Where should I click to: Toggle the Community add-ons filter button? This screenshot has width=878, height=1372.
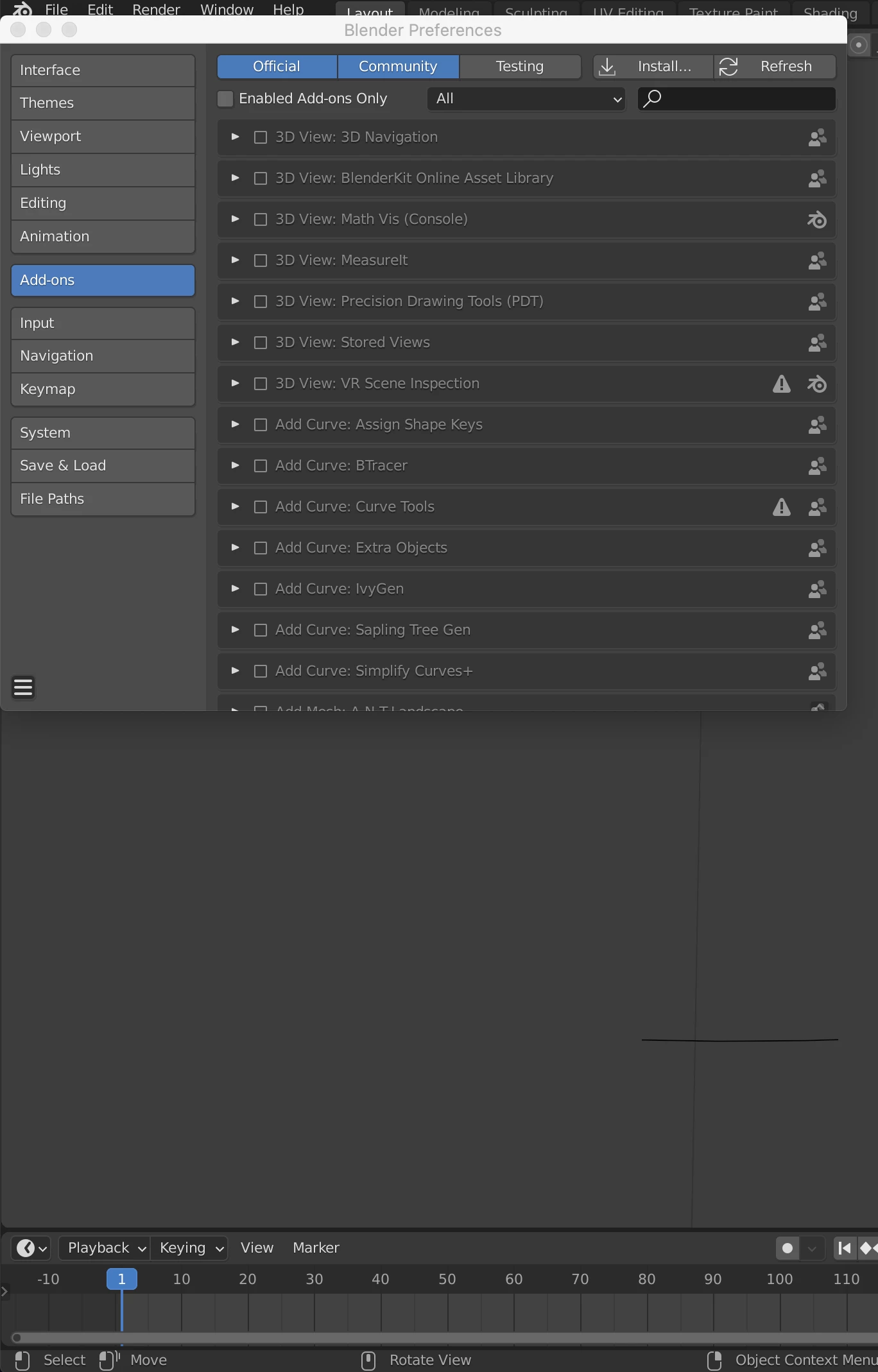point(398,66)
